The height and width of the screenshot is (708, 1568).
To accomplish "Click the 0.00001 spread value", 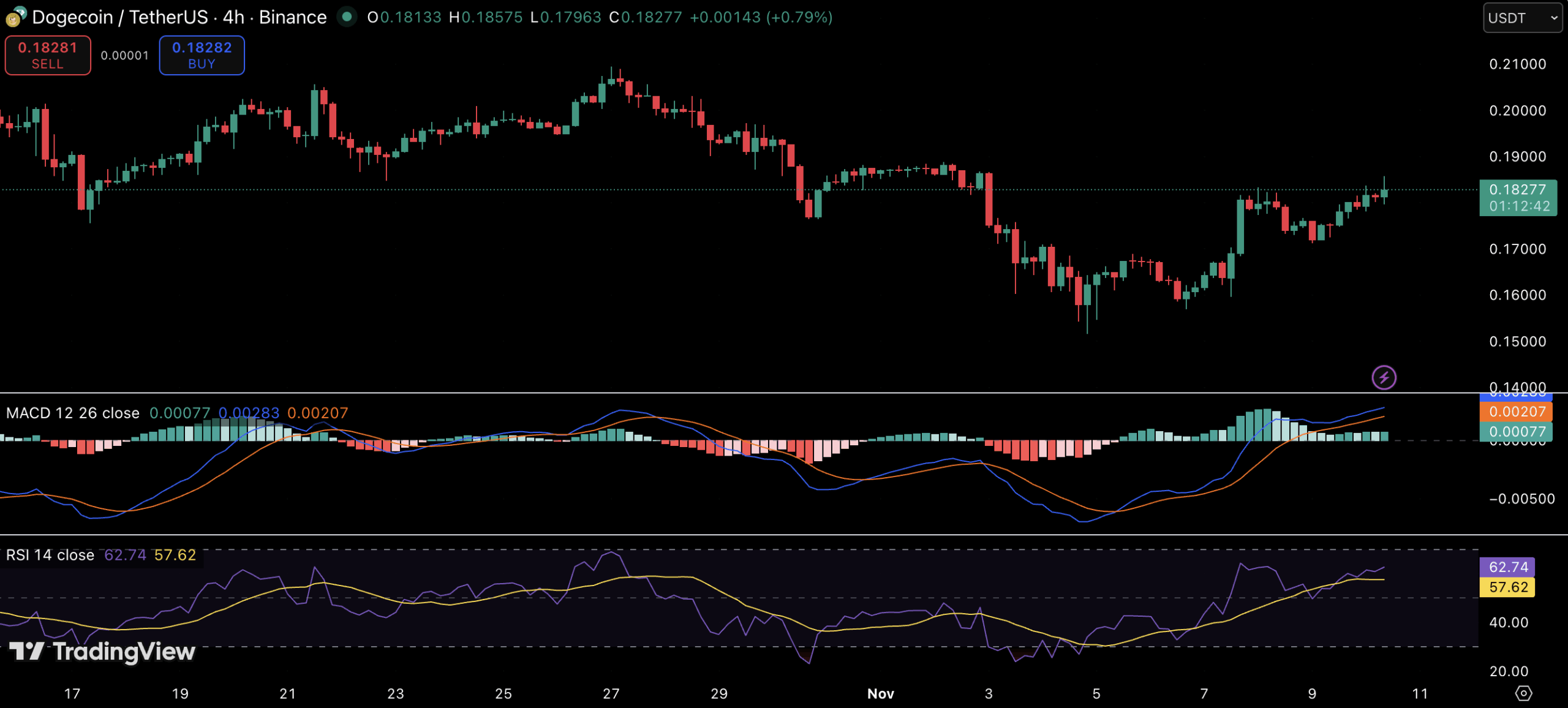I will coord(124,56).
